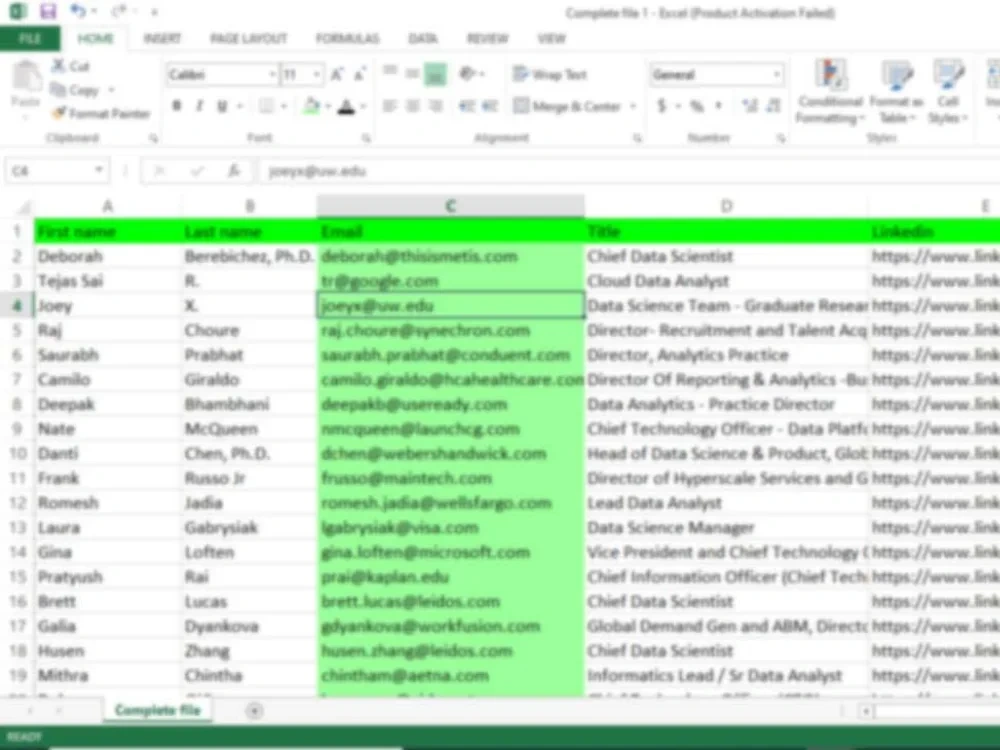
Task: Click the Font Color A swatch
Action: click(346, 106)
